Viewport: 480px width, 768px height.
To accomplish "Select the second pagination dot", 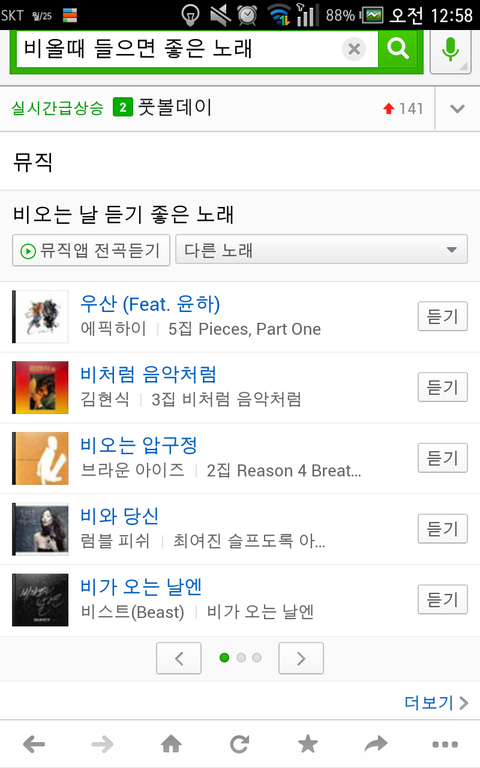I will tap(241, 658).
